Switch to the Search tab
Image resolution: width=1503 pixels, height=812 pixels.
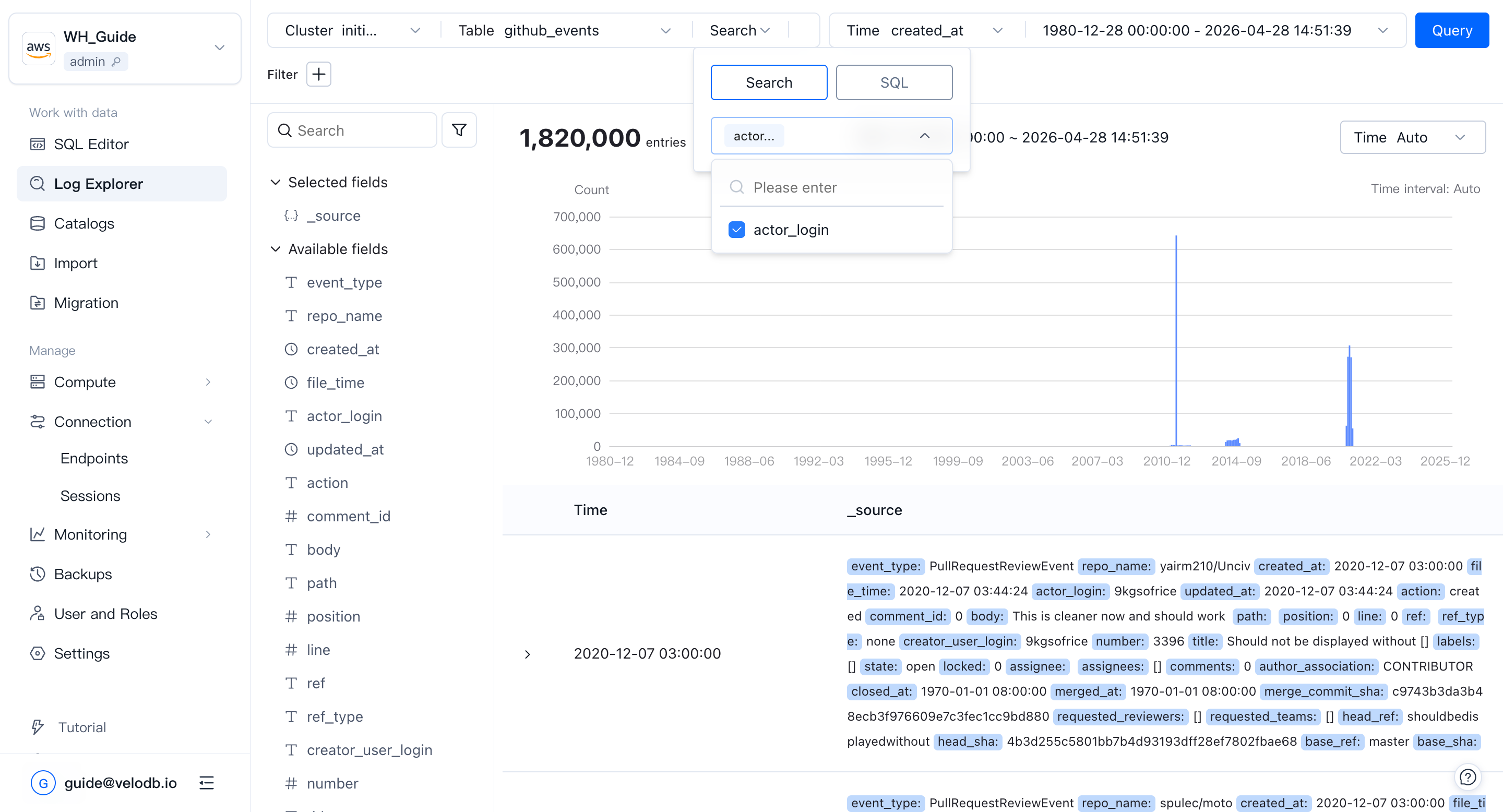tap(768, 82)
